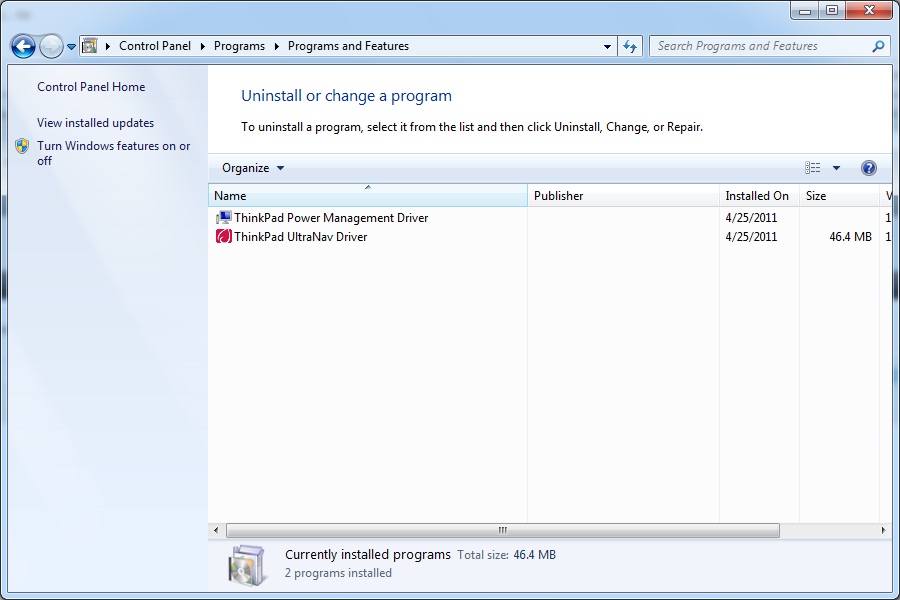Open Turn Windows features on or off
Screen dimensions: 900x600
(x=114, y=153)
